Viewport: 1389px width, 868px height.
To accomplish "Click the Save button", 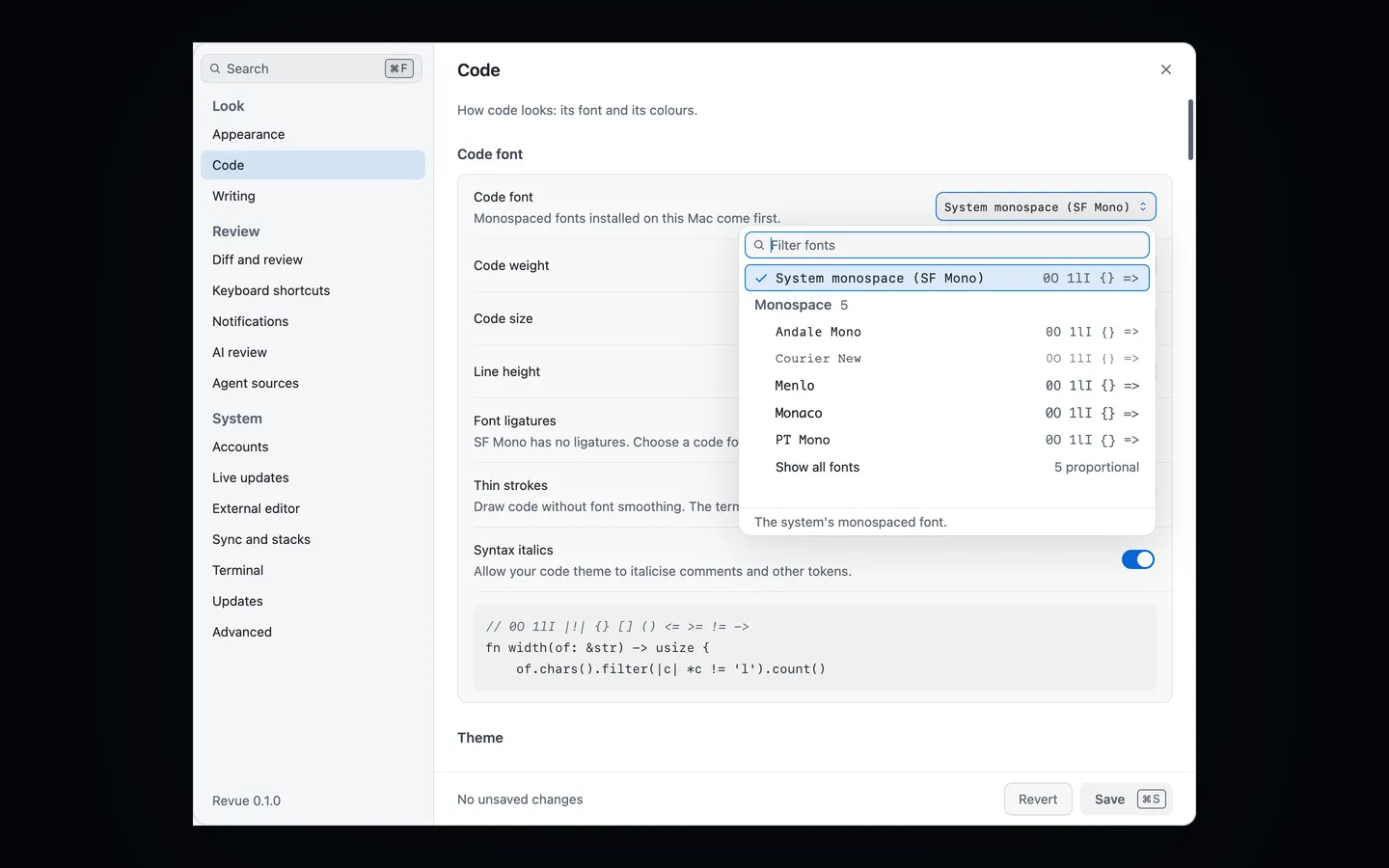I will coord(1127,800).
